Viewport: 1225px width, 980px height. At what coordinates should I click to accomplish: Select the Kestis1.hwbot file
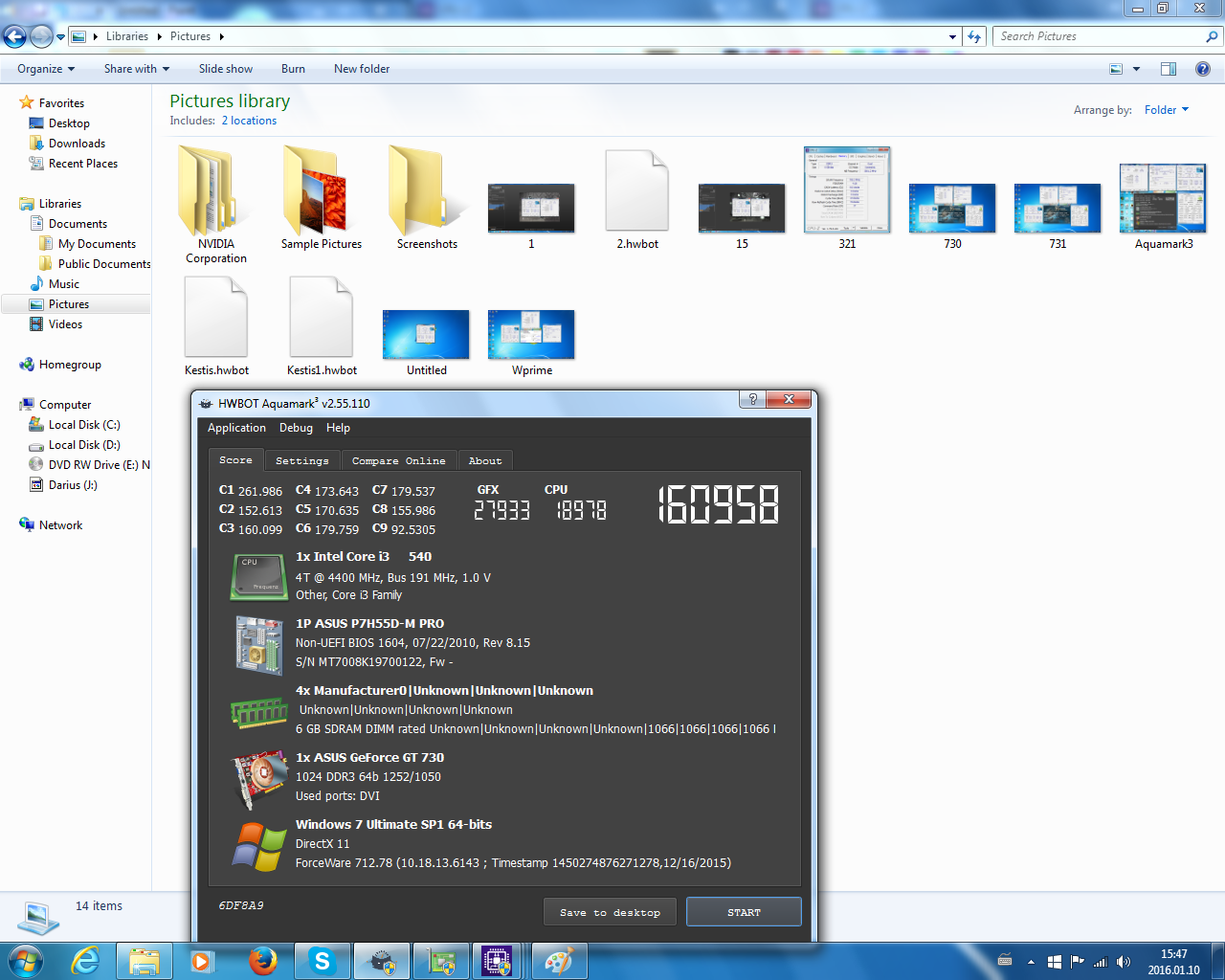[x=322, y=325]
